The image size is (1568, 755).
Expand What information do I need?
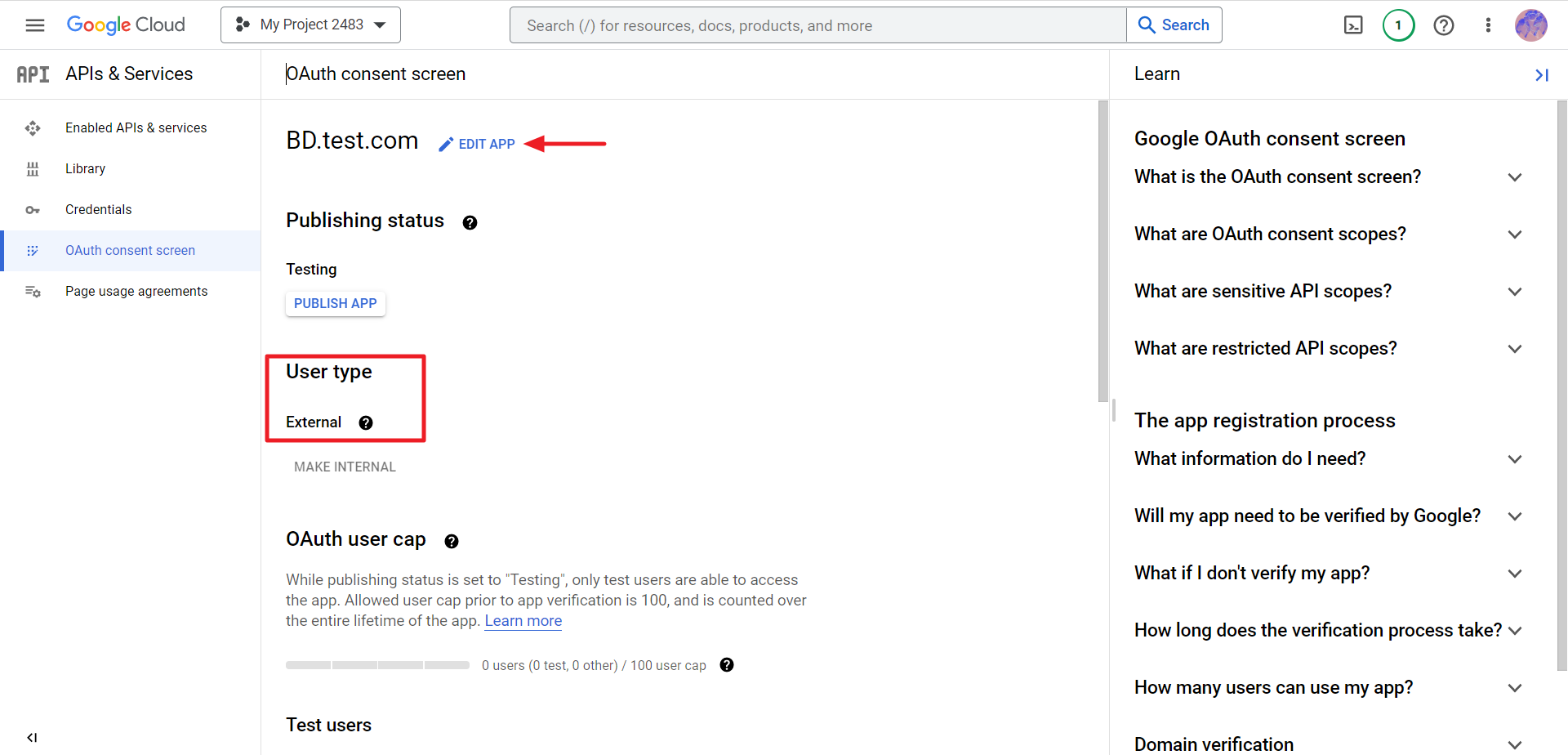click(1329, 459)
